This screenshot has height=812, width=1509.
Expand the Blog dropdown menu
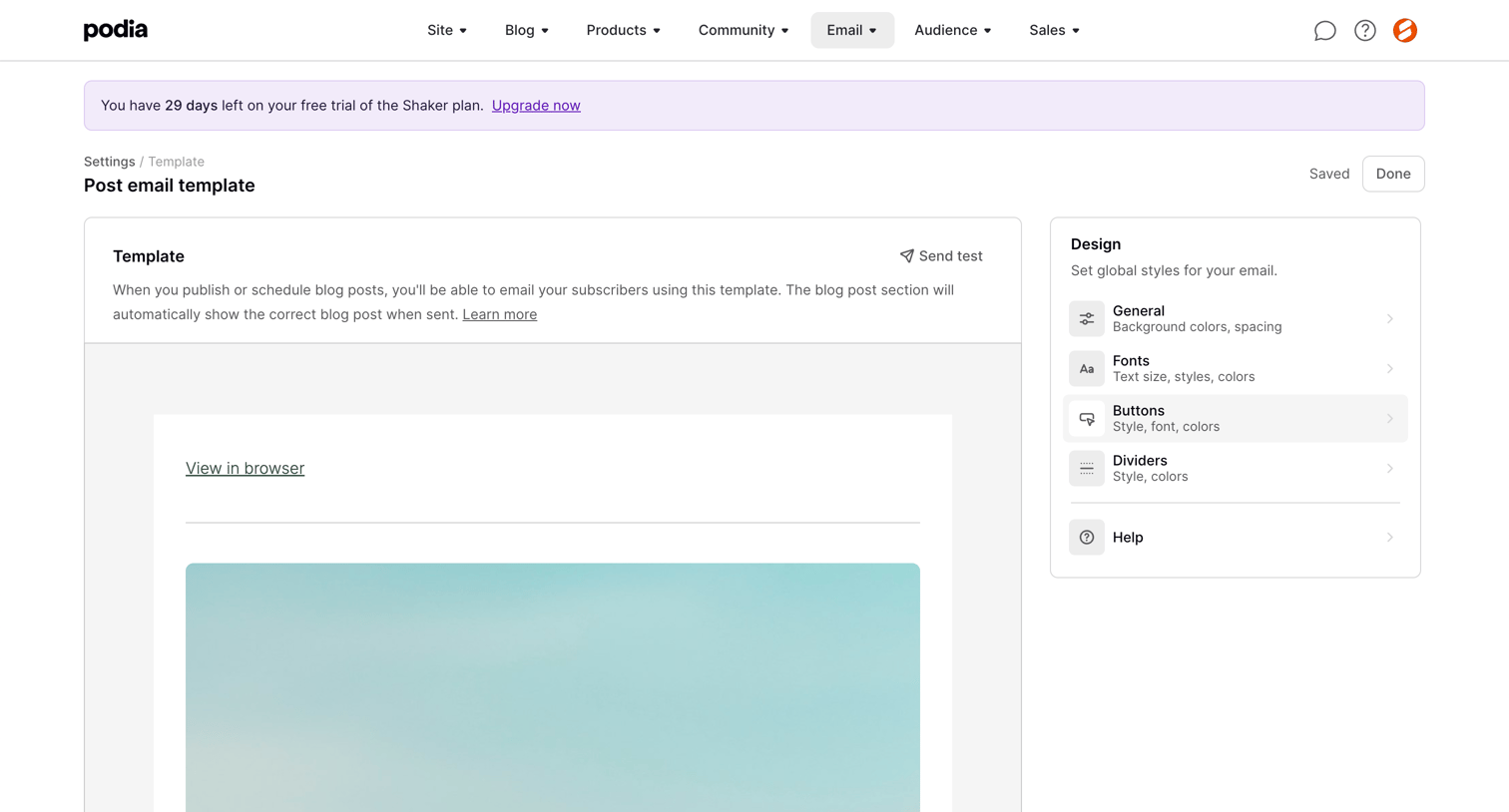[x=527, y=31]
